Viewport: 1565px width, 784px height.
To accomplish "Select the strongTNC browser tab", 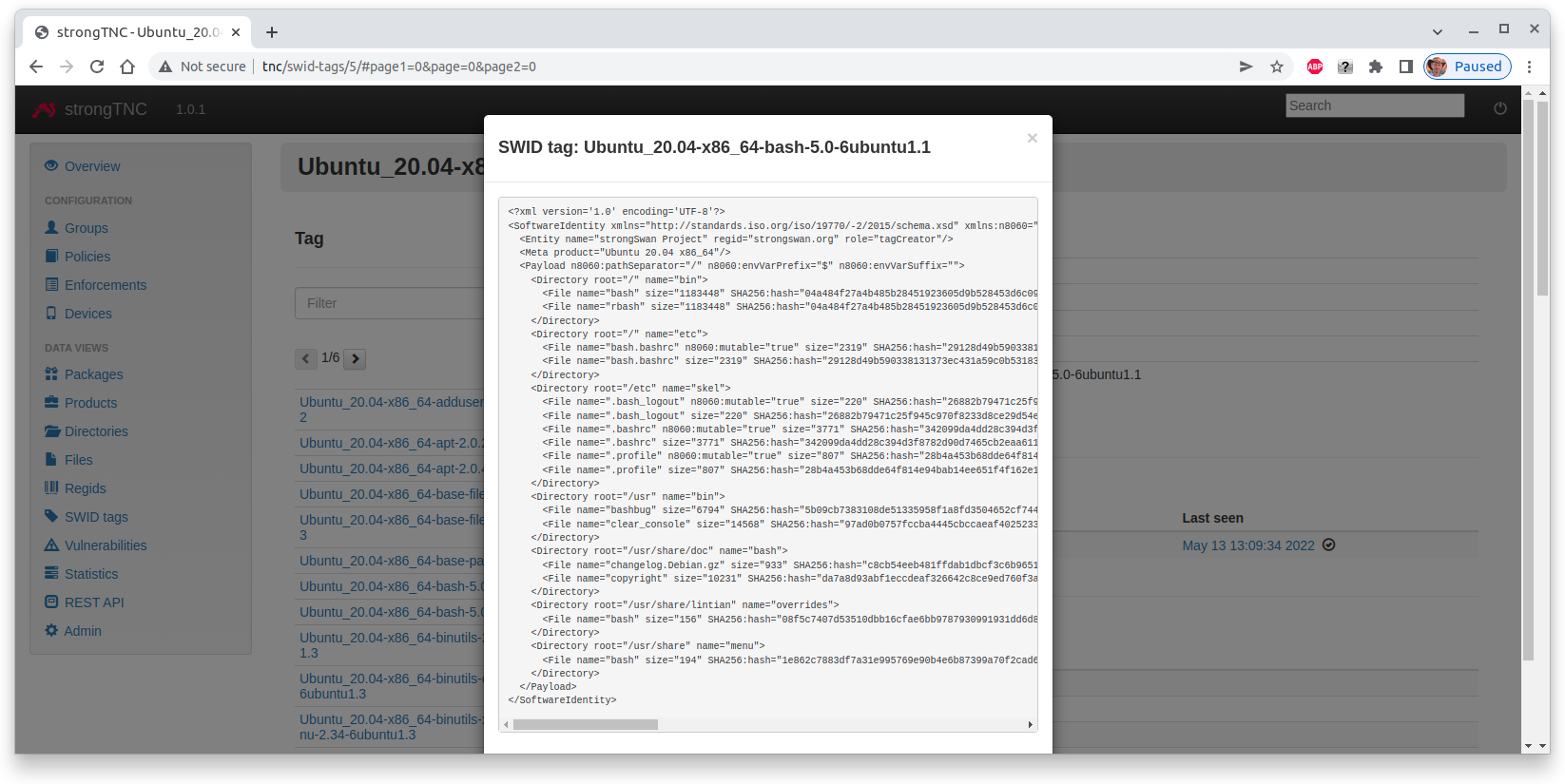I will click(137, 32).
